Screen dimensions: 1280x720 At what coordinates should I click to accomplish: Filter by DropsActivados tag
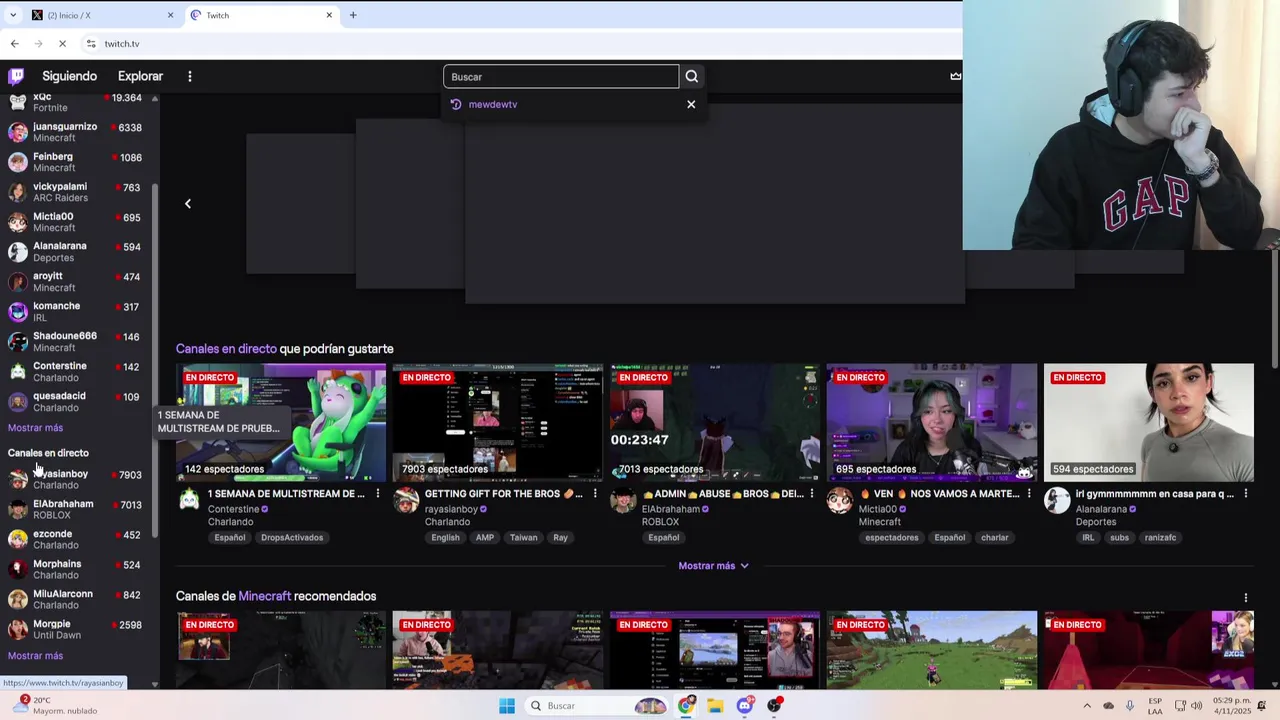pyautogui.click(x=292, y=538)
